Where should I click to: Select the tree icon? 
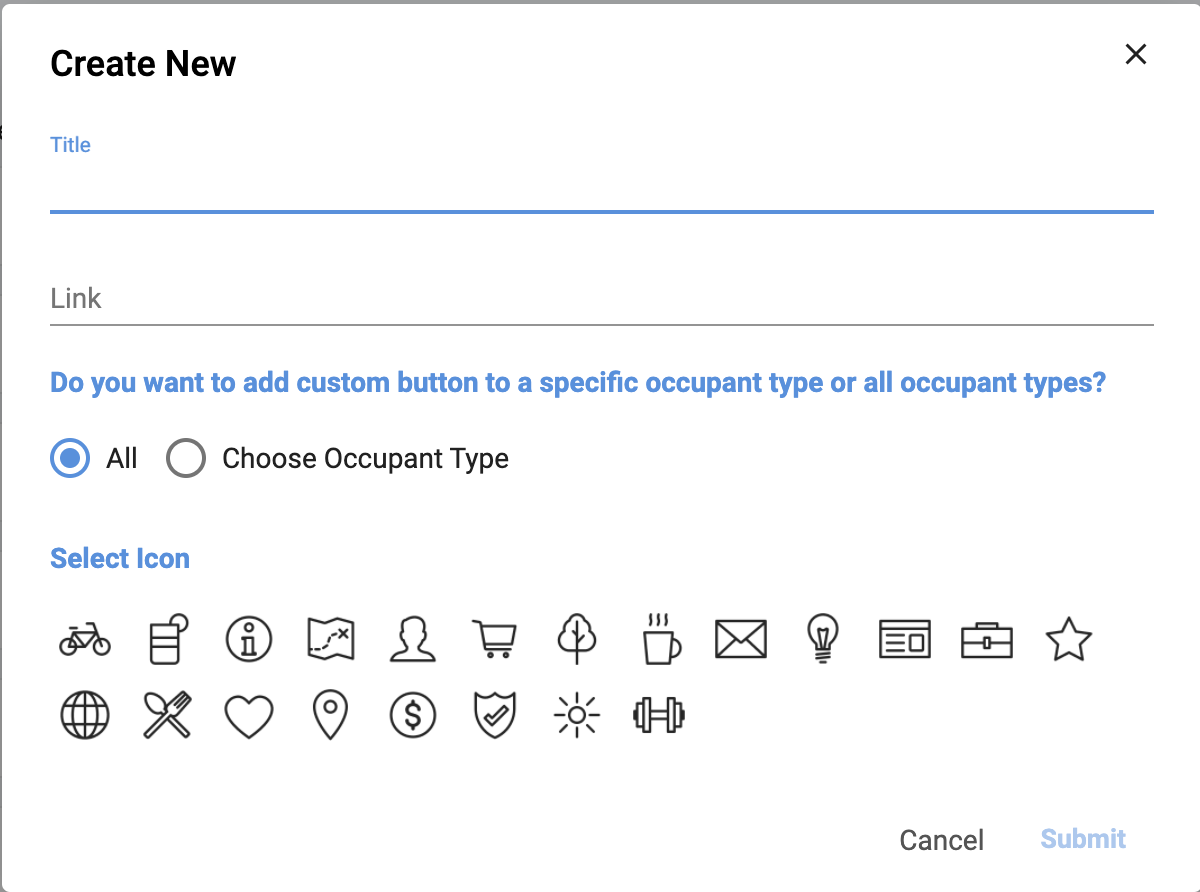point(577,639)
